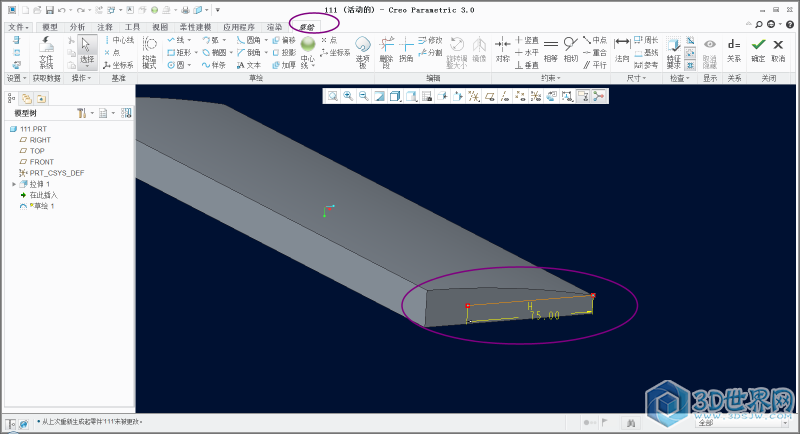Viewport: 800px width, 434px height.
Task: Select the 加厚 (Thicken) tool
Action: 284,65
